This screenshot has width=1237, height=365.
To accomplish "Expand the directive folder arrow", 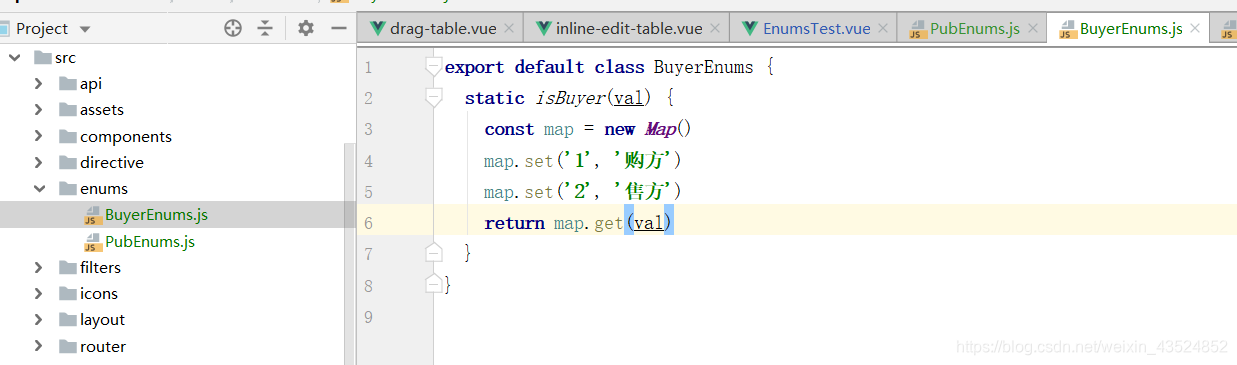I will coord(38,162).
